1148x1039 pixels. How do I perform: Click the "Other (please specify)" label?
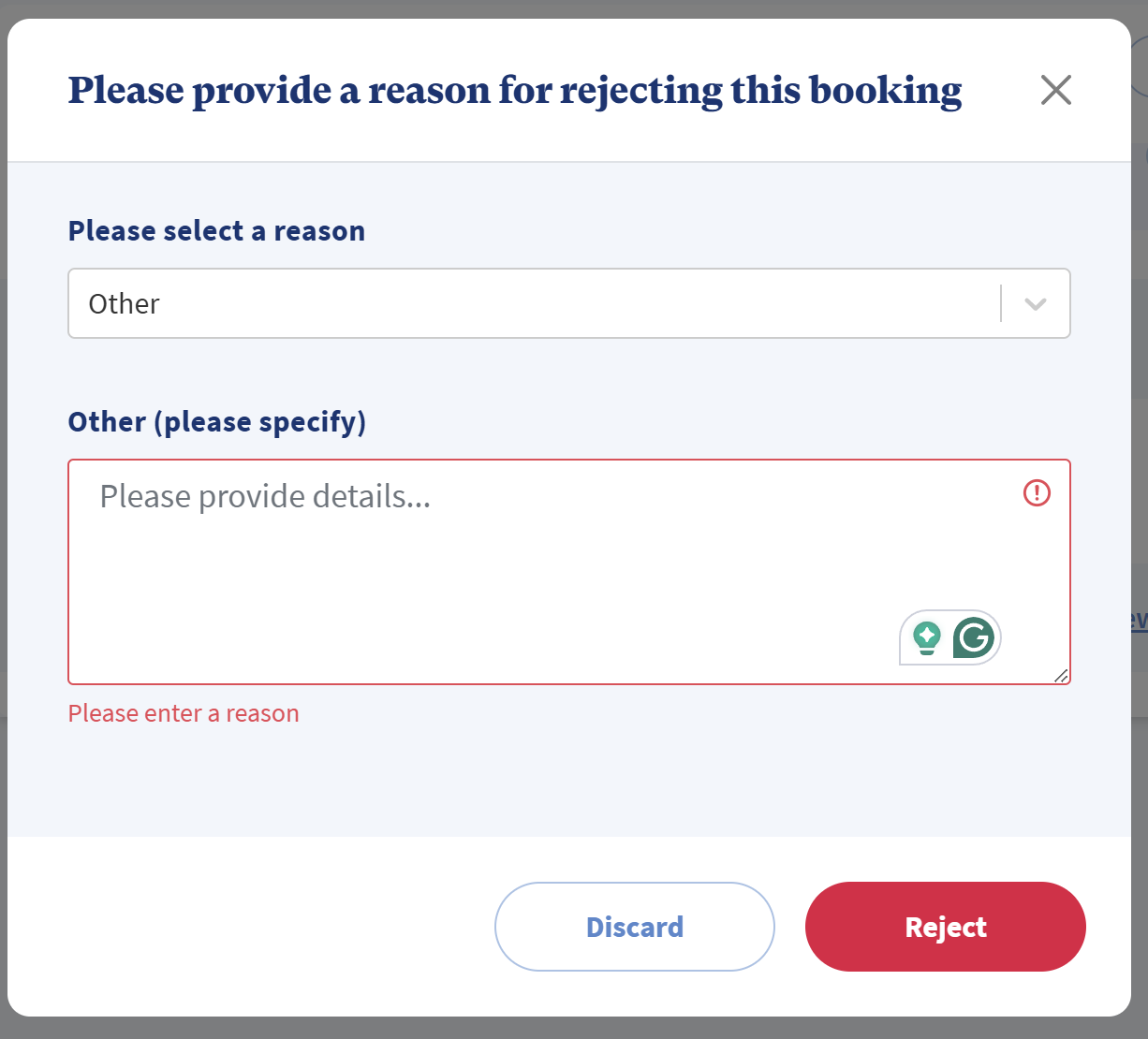[216, 422]
